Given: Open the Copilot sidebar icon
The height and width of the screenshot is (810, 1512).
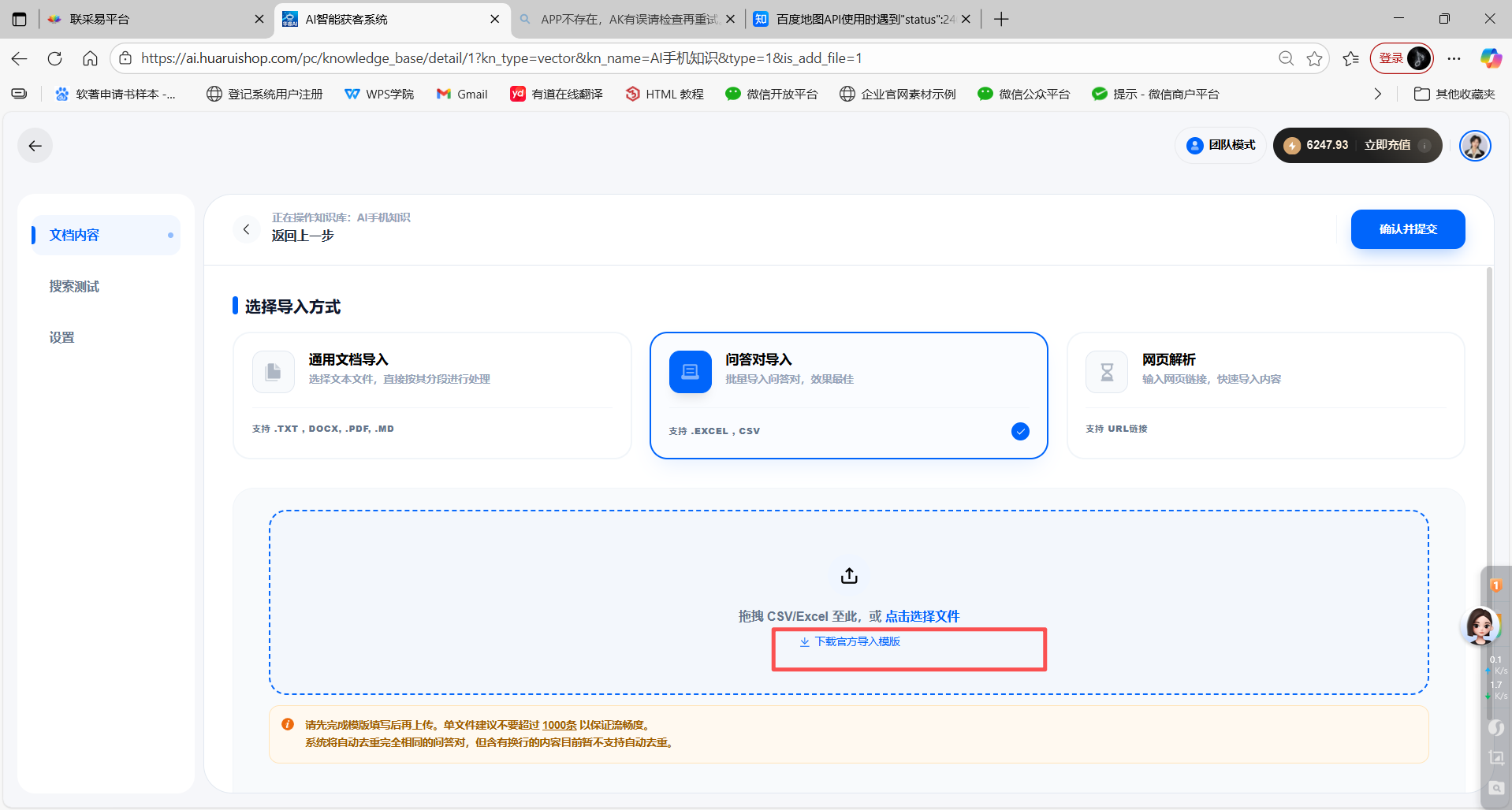Looking at the screenshot, I should click(1490, 58).
